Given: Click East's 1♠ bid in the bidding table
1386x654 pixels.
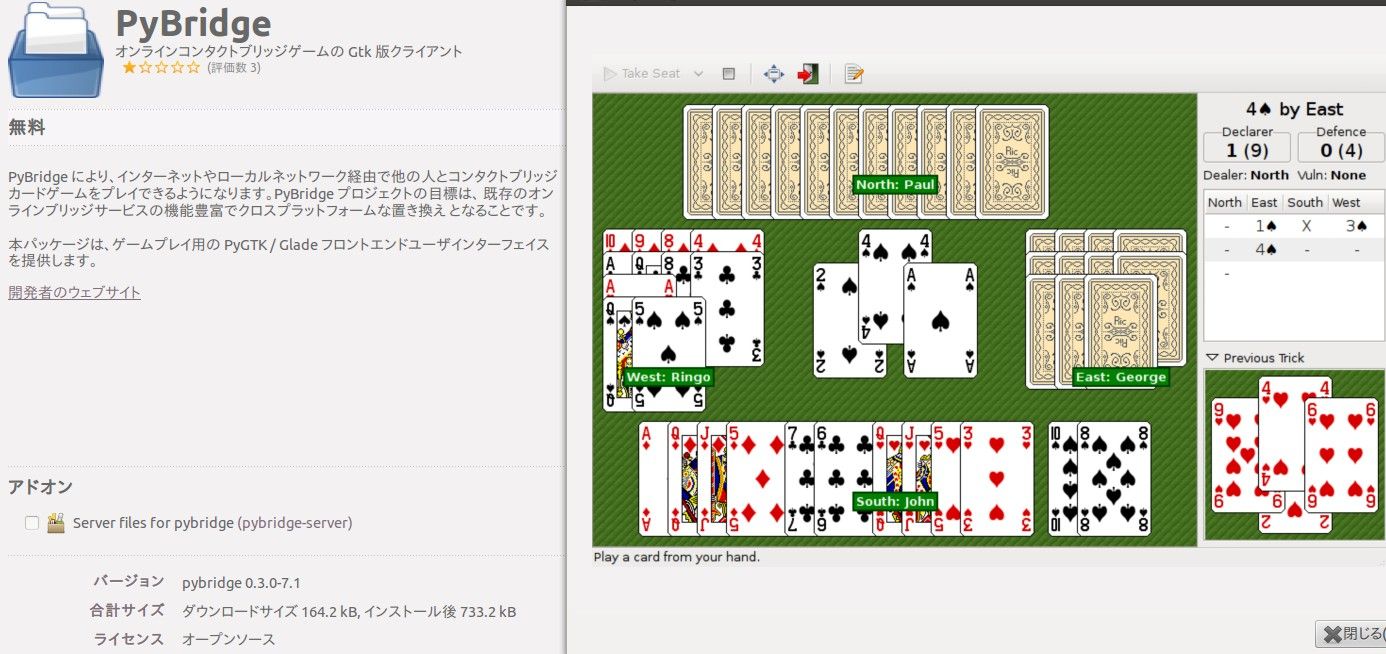Looking at the screenshot, I should click(1264, 226).
